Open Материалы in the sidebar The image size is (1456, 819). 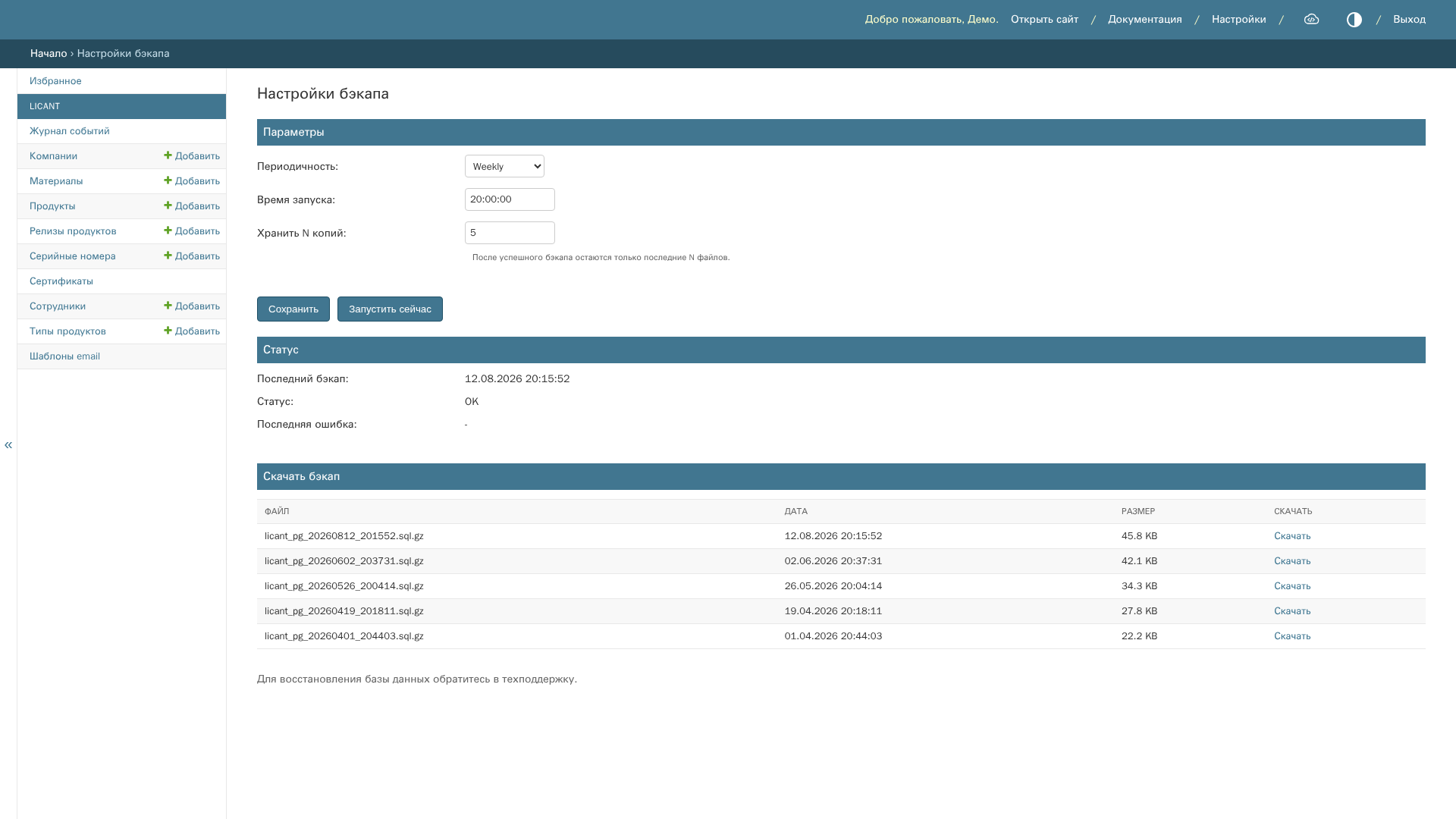(x=56, y=181)
